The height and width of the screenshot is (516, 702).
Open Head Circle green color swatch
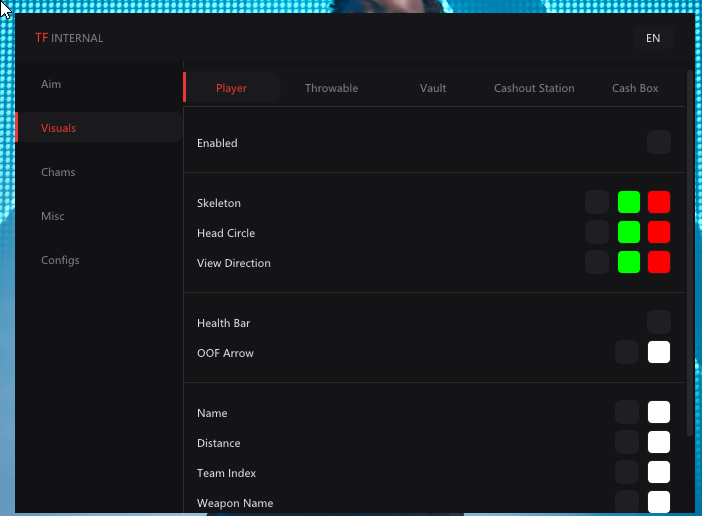click(629, 232)
